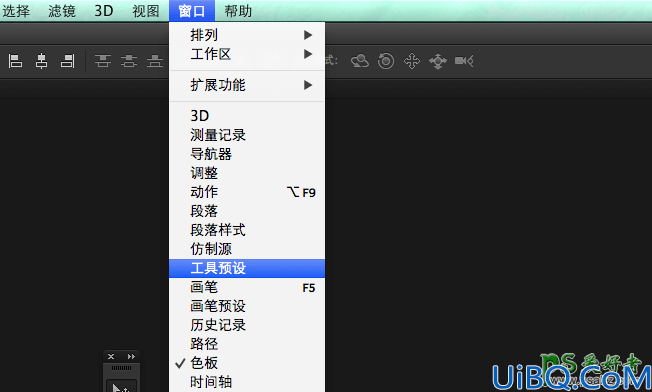
Task: Click the distribute top edges icon
Action: pos(103,61)
